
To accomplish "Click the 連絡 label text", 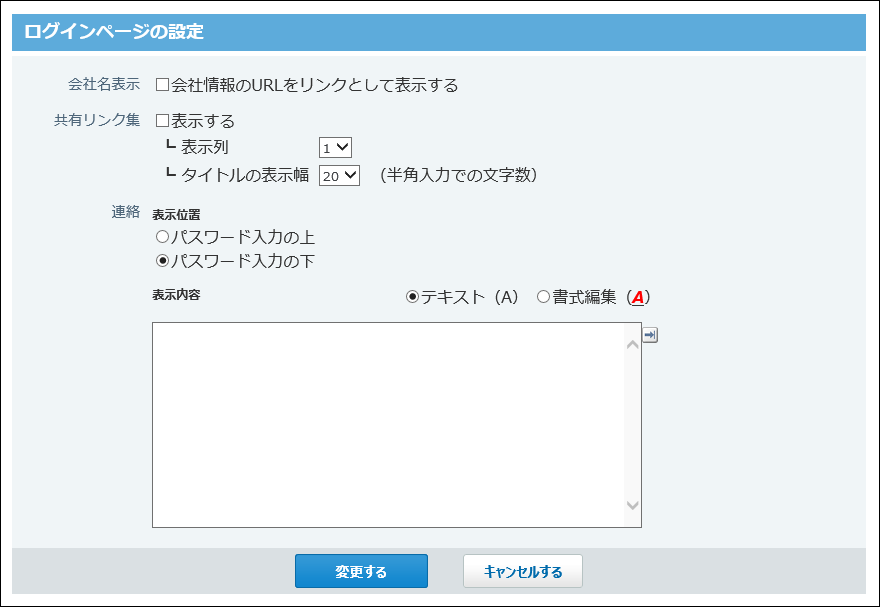I will point(126,211).
